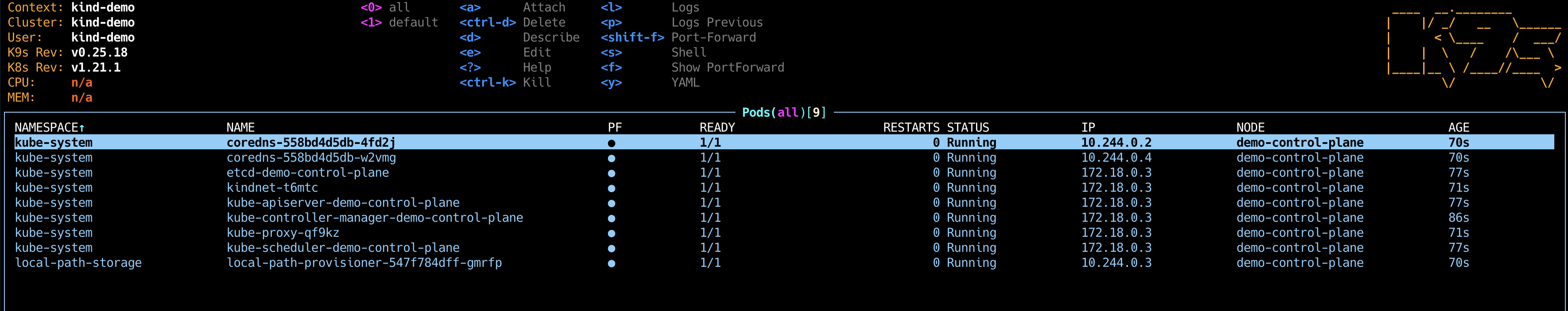This screenshot has height=311, width=1568.
Task: Click the Logs Previous command hint
Action: click(x=716, y=23)
